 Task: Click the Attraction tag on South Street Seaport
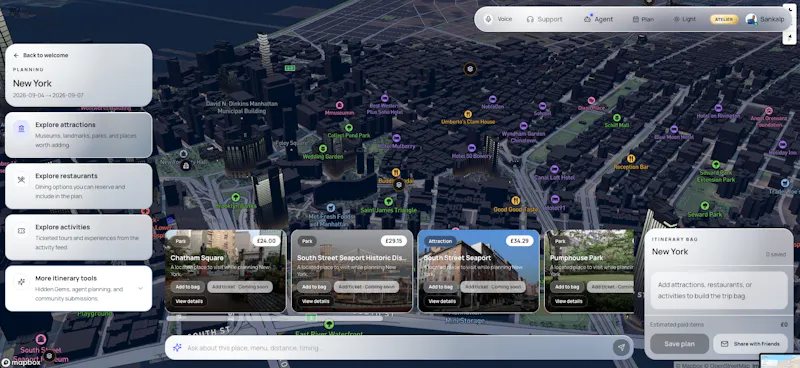(x=440, y=241)
